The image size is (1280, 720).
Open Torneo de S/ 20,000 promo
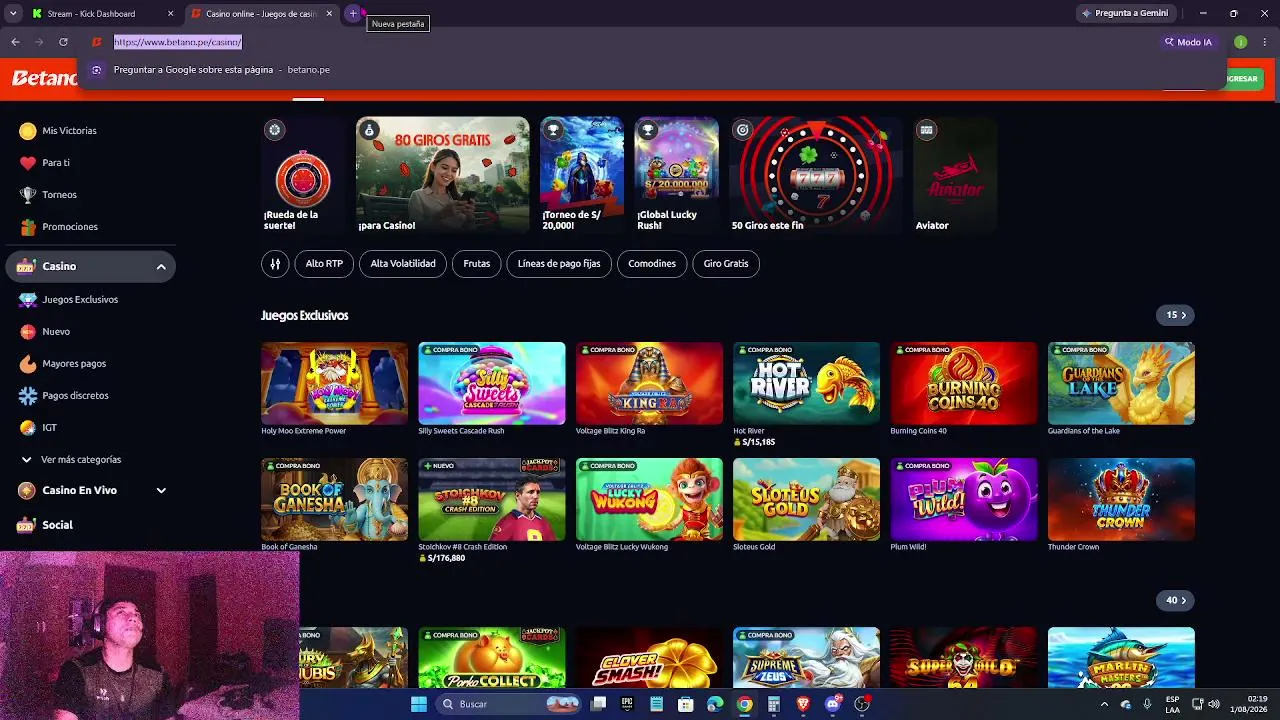coord(581,176)
